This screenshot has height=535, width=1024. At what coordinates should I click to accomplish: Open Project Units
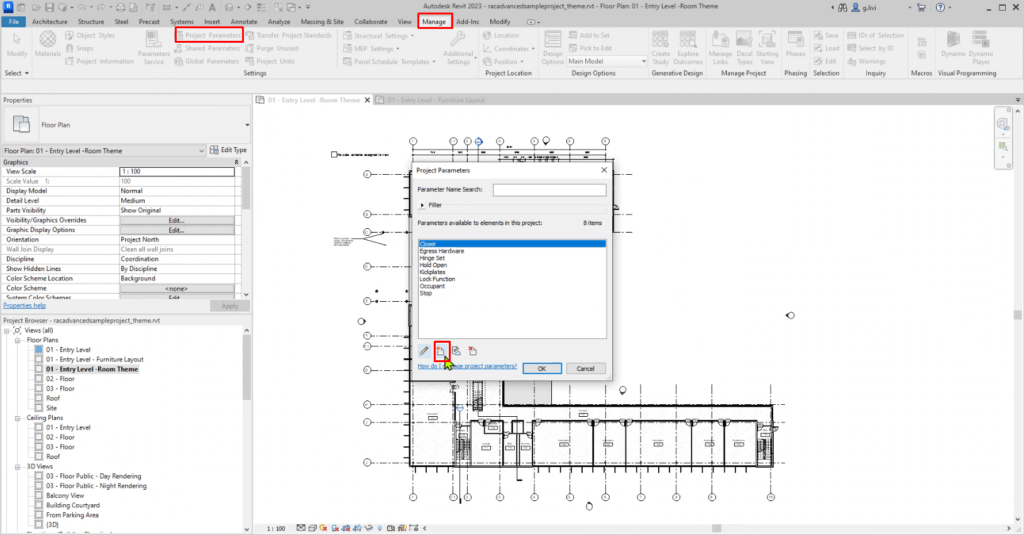pos(270,61)
